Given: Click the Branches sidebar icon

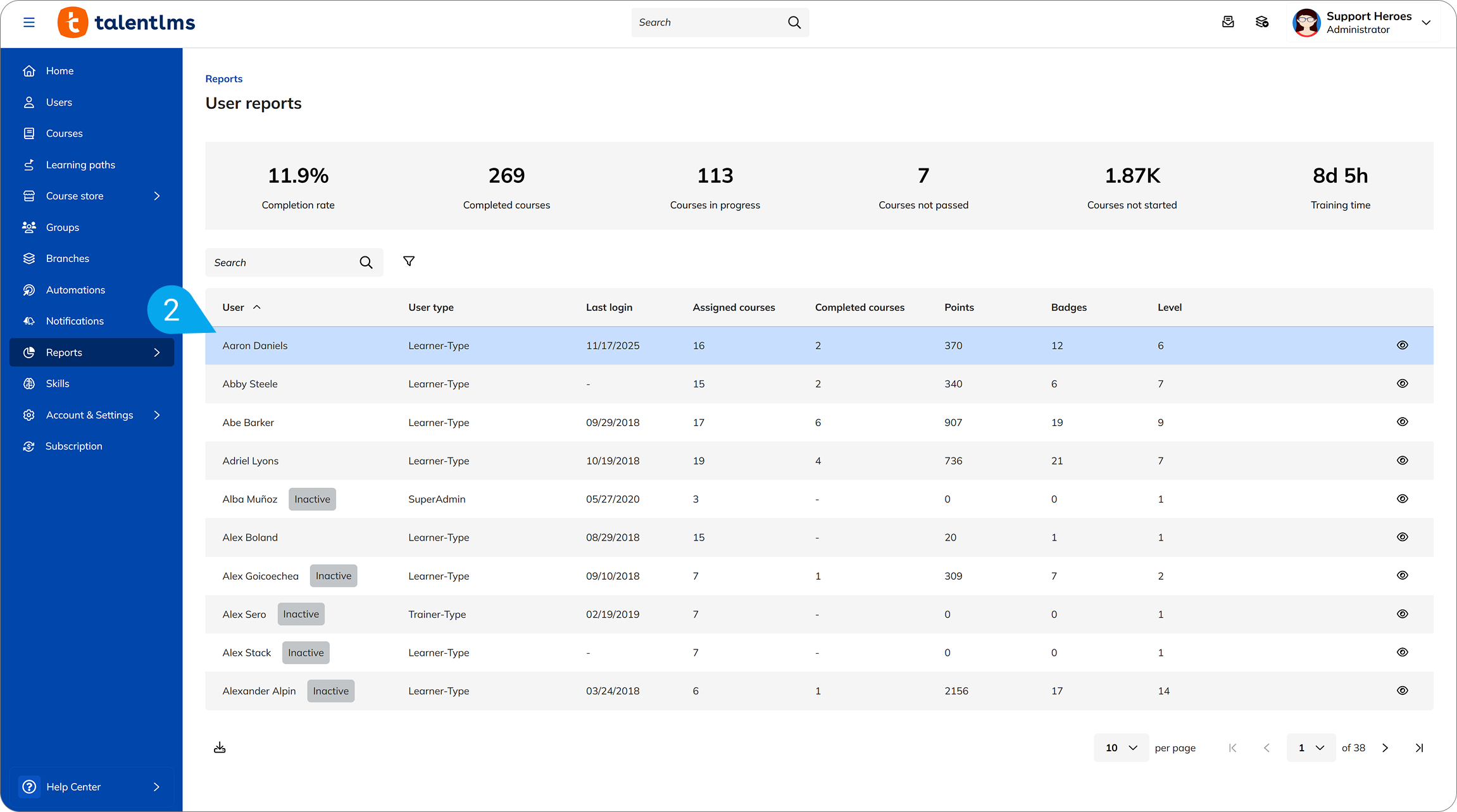Looking at the screenshot, I should point(29,258).
